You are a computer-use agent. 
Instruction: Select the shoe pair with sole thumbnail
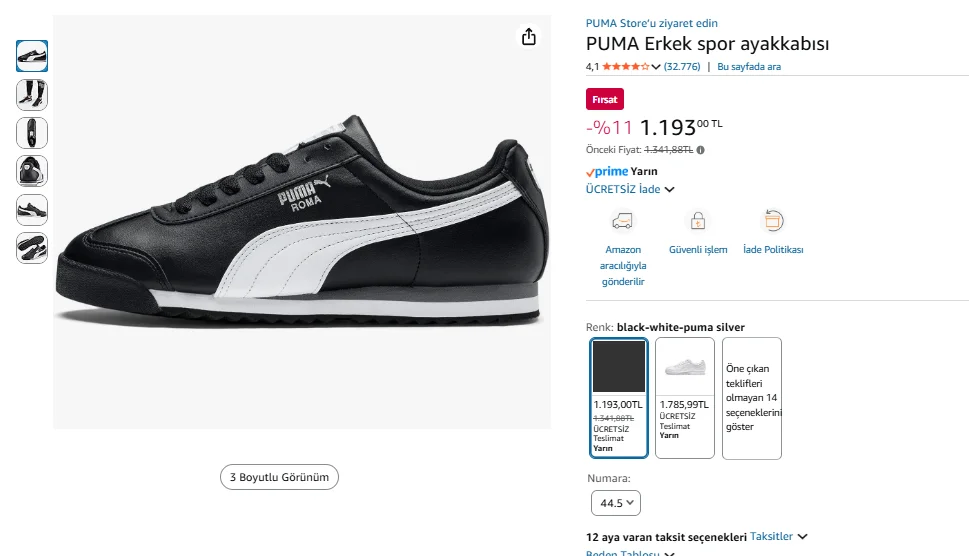pos(32,247)
